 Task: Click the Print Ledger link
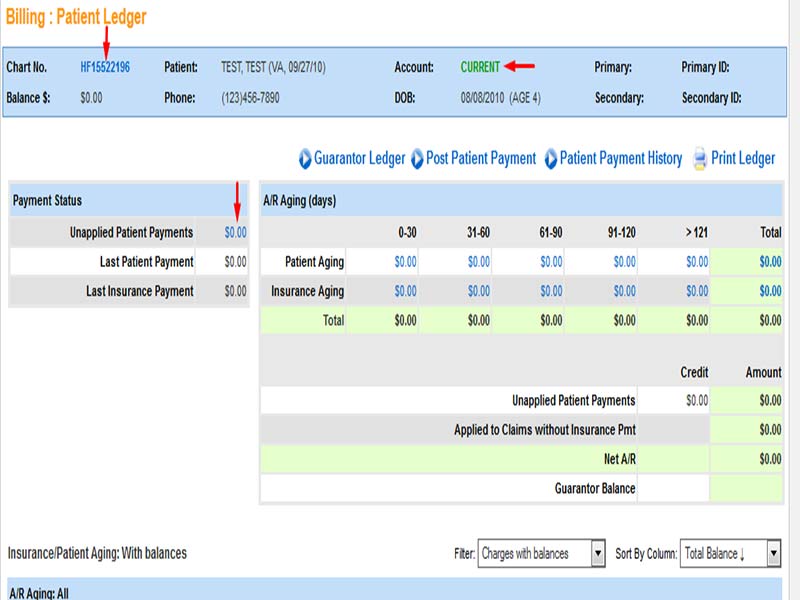(x=743, y=159)
